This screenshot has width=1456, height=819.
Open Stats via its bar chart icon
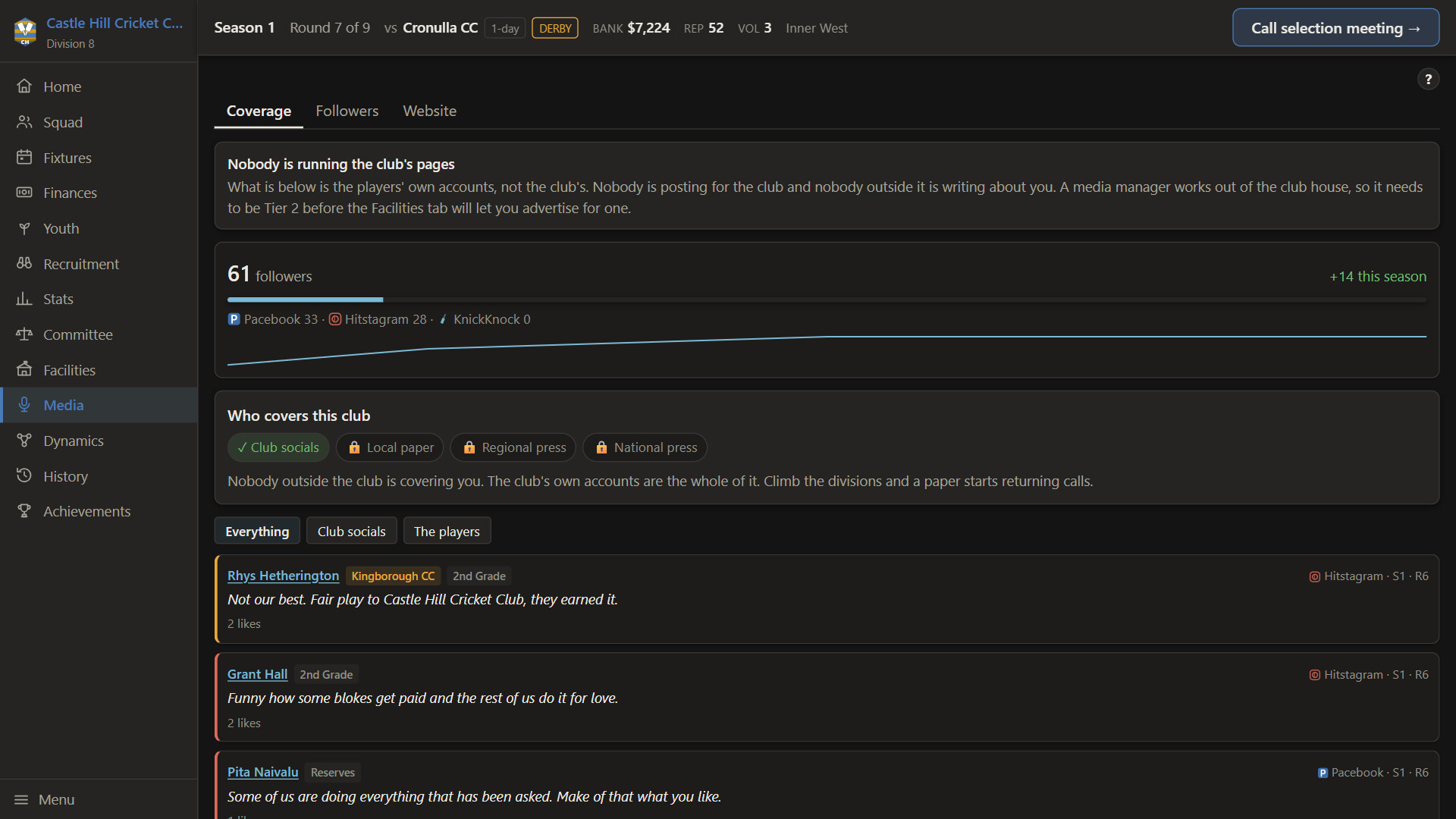[24, 299]
